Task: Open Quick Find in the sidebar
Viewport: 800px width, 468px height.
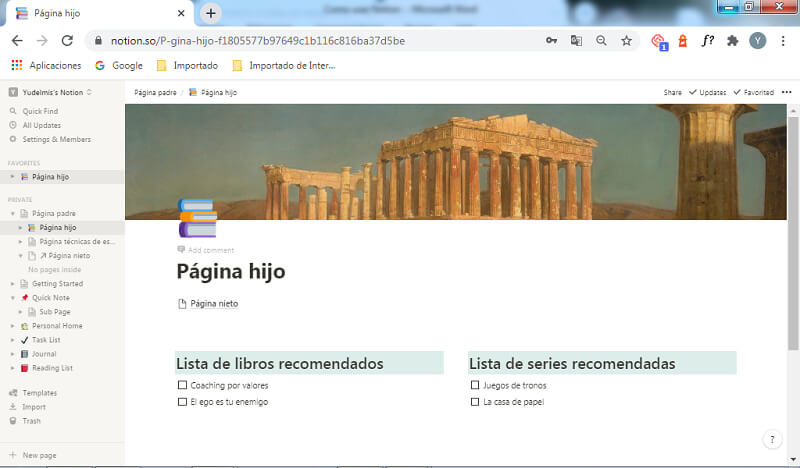Action: [40, 111]
